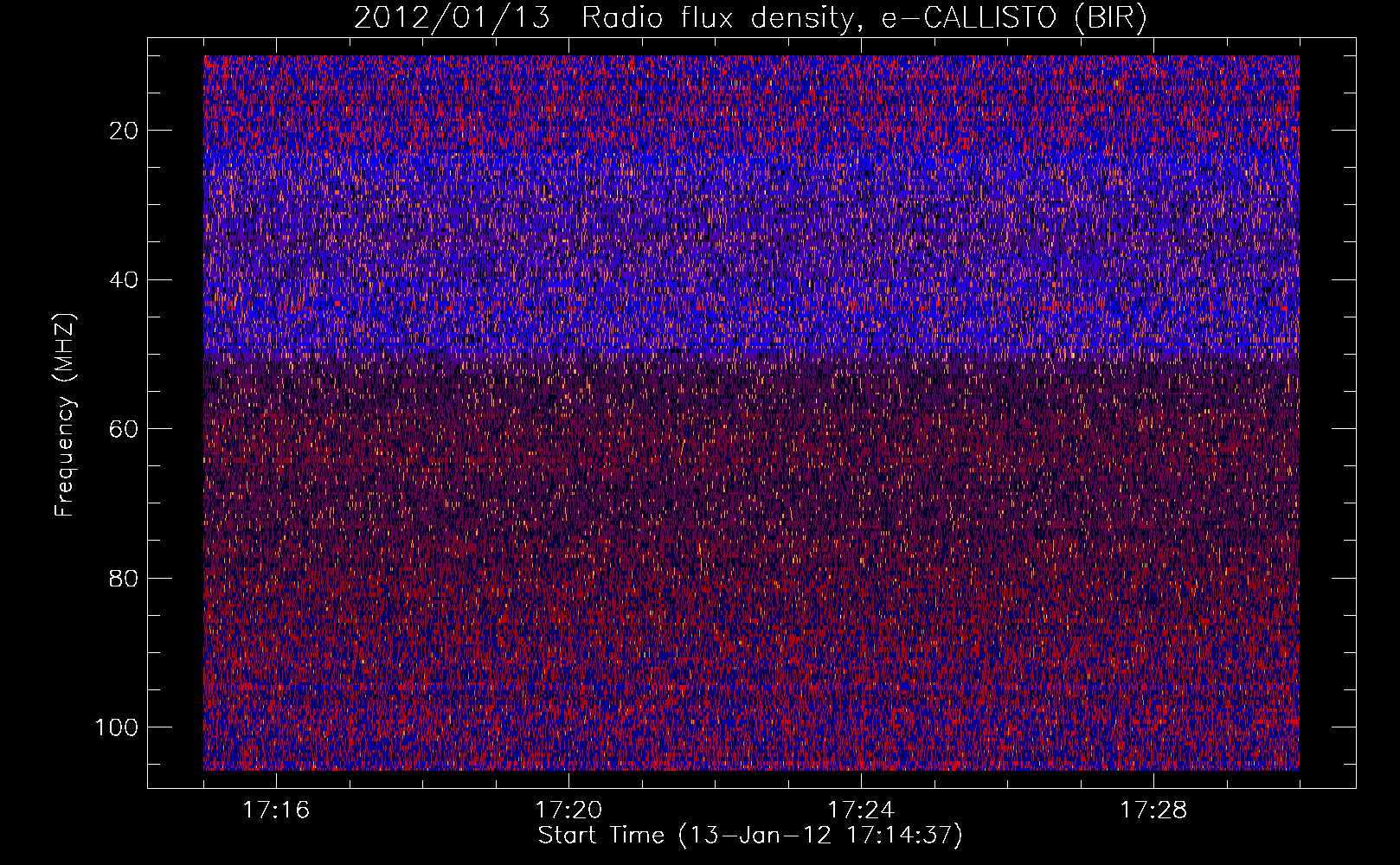This screenshot has height=865, width=1400.
Task: Click the 17:28 time tick label
Action: (x=1153, y=811)
